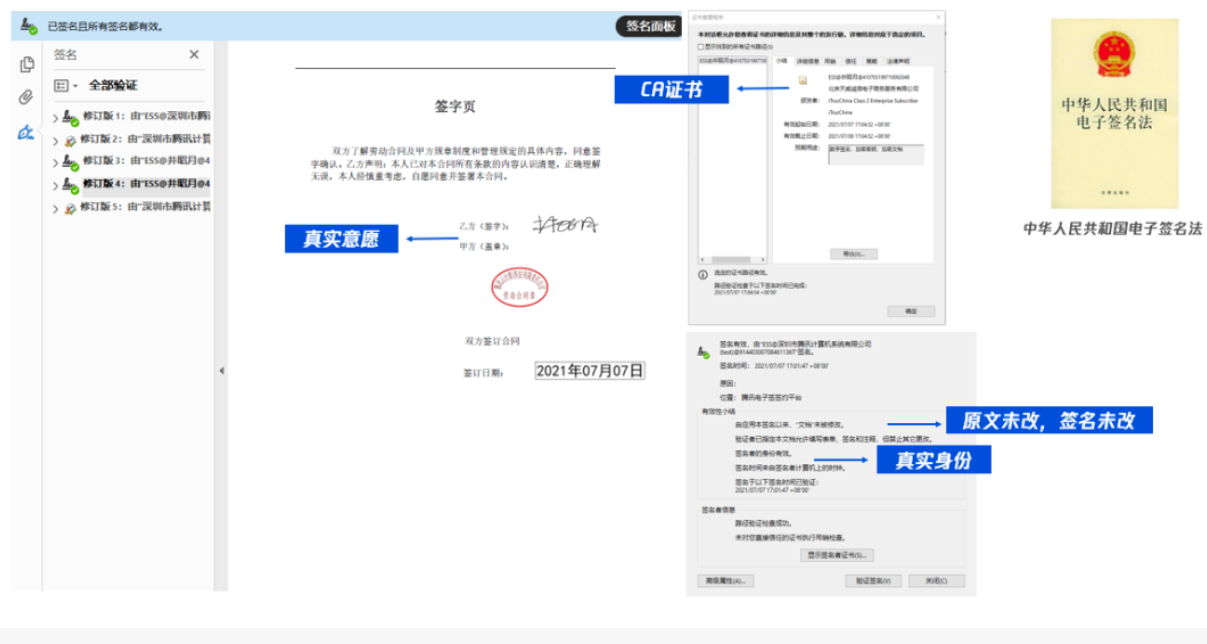The width and height of the screenshot is (1207, 644).
Task: Open the 签名面板 button
Action: [x=650, y=27]
